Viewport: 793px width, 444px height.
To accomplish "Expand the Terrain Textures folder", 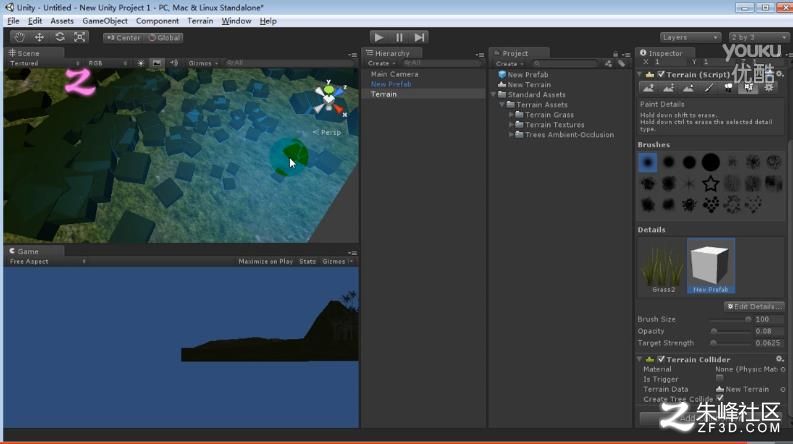I will (511, 125).
